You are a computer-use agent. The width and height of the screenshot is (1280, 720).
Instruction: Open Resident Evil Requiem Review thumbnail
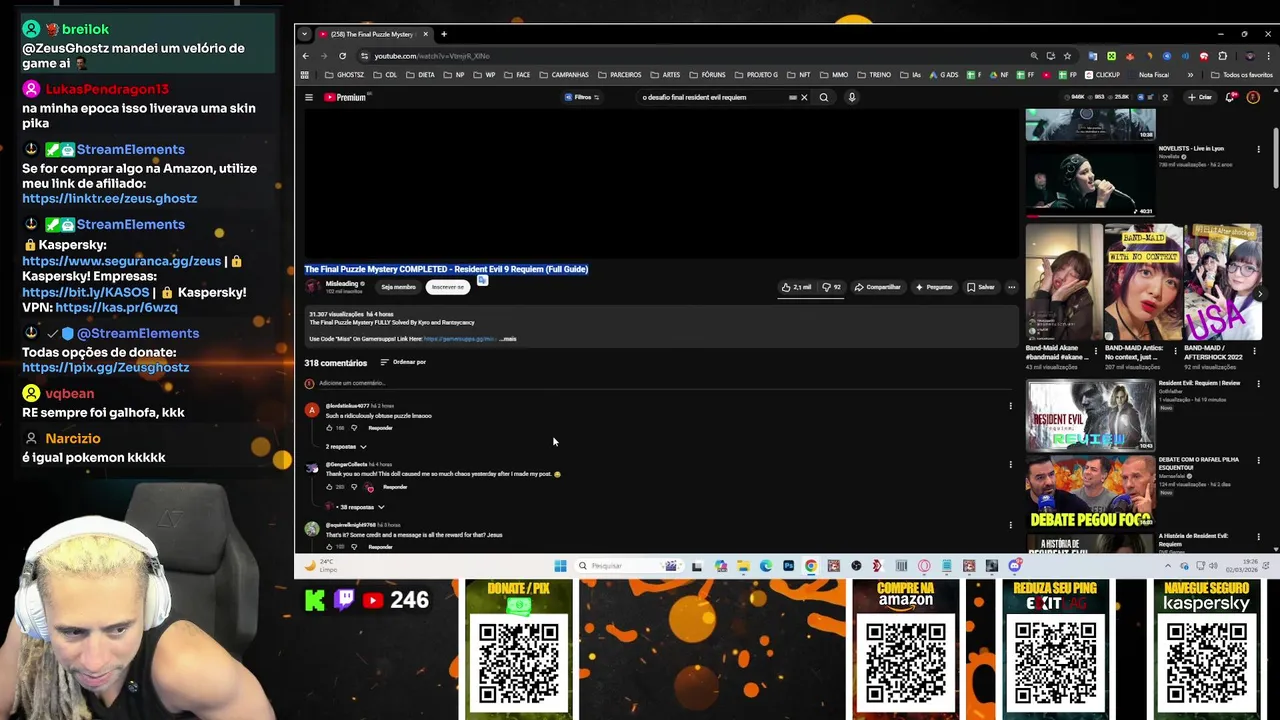click(x=1090, y=415)
